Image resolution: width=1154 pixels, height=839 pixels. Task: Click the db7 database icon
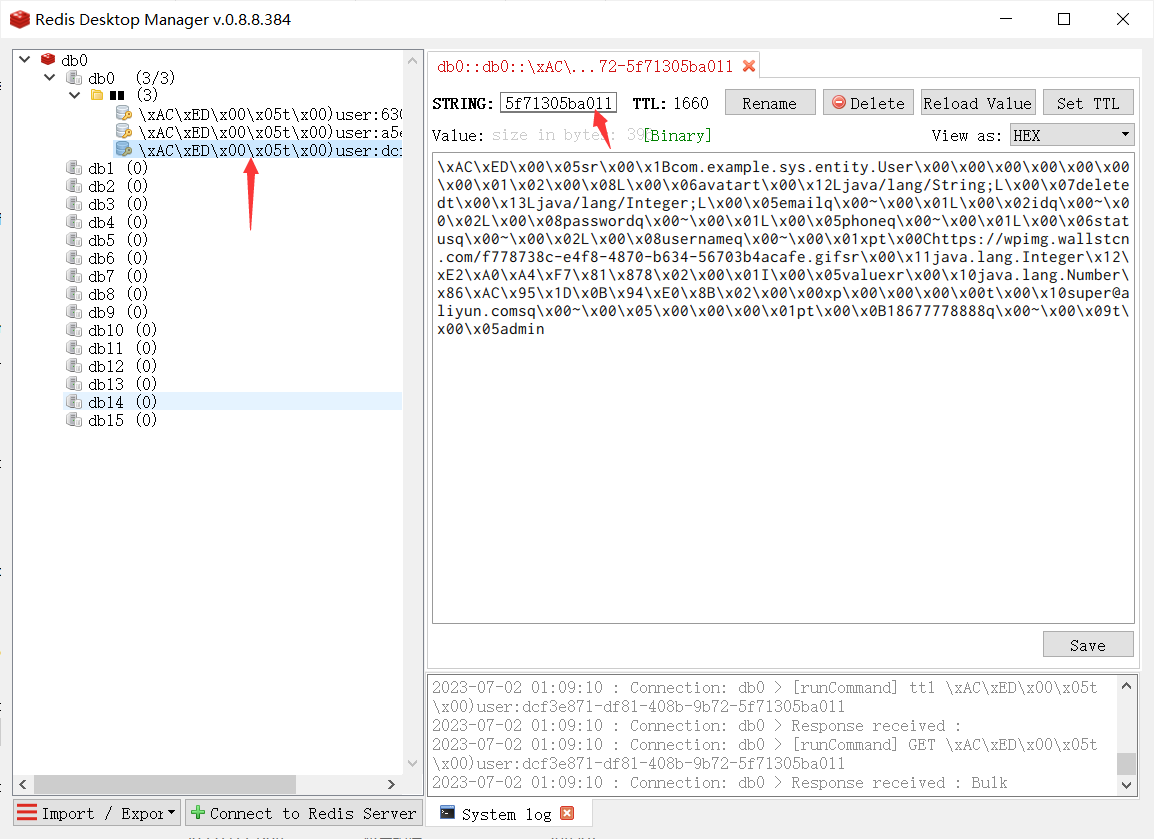pos(74,276)
